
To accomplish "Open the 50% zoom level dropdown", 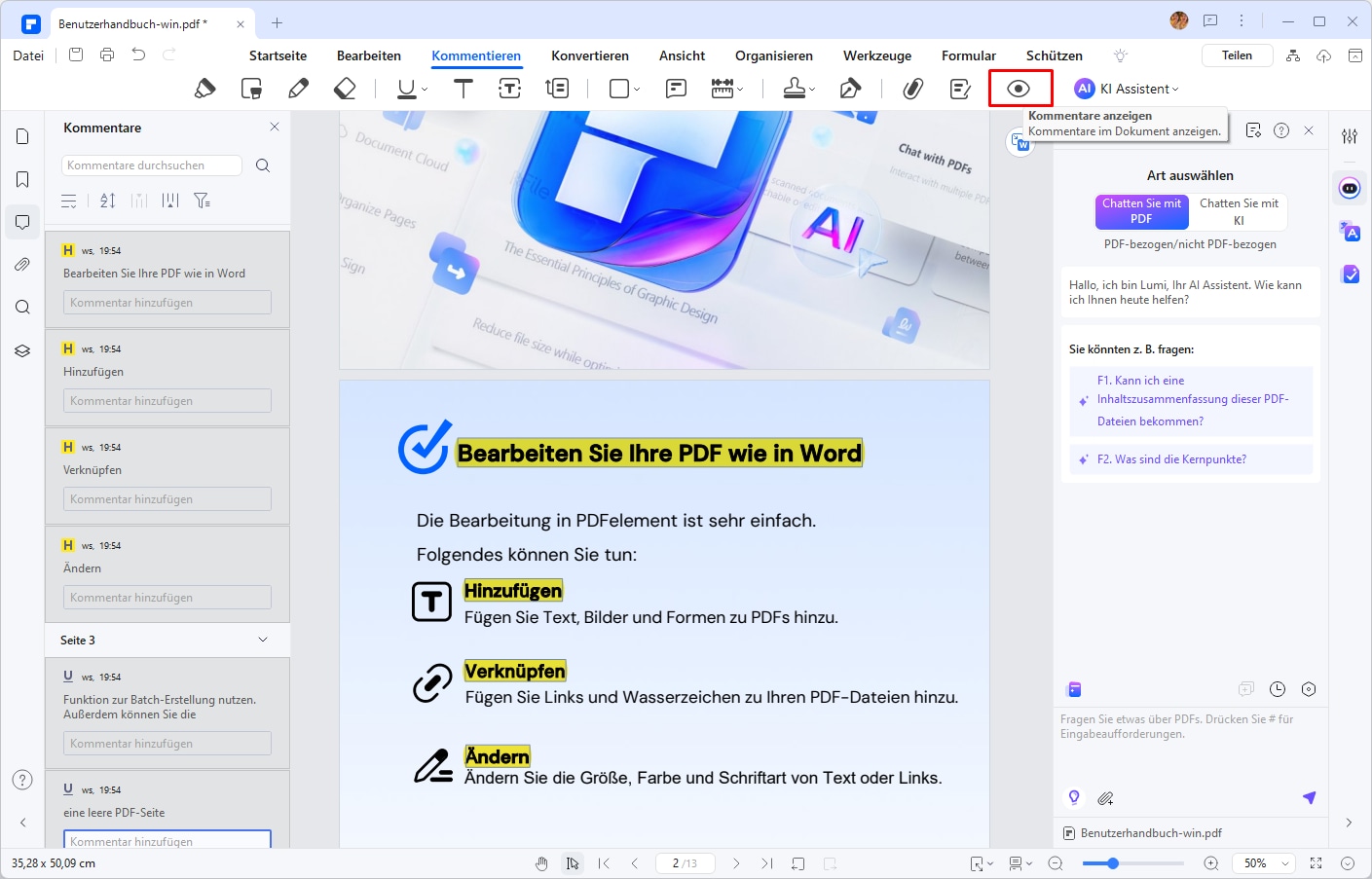I will 1263,863.
